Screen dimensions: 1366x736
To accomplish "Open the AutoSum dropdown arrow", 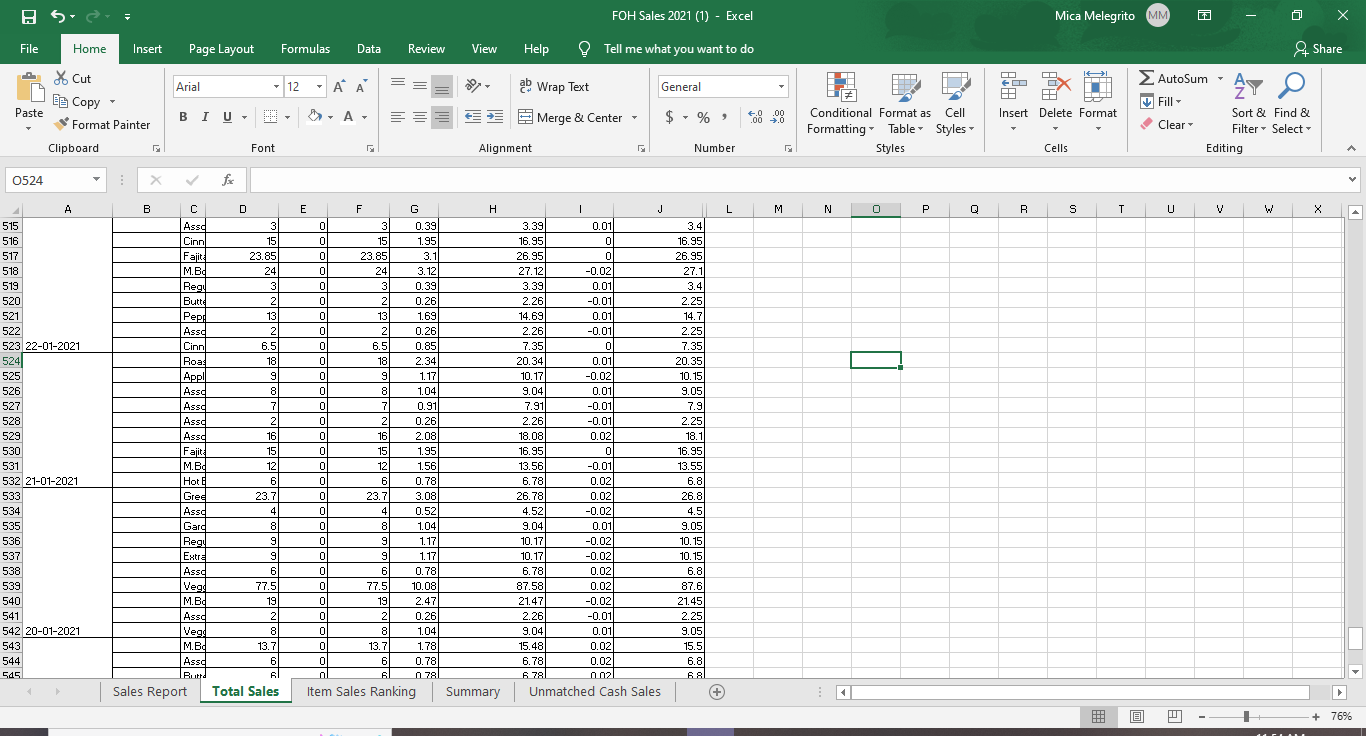I will (1220, 78).
